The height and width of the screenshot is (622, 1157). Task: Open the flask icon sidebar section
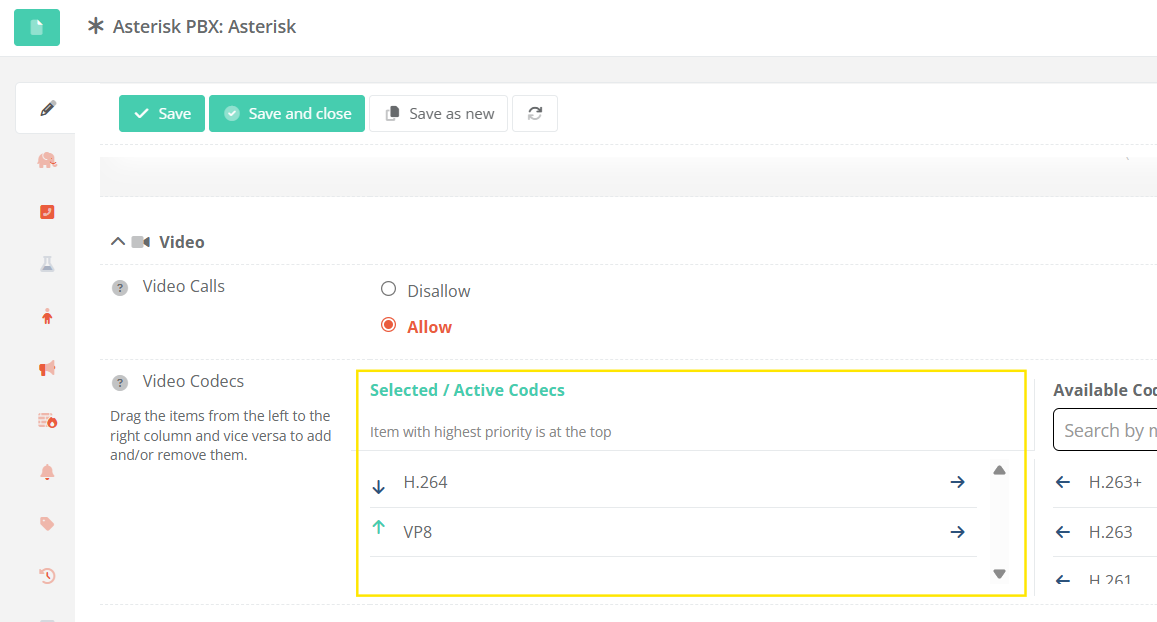pyautogui.click(x=47, y=264)
